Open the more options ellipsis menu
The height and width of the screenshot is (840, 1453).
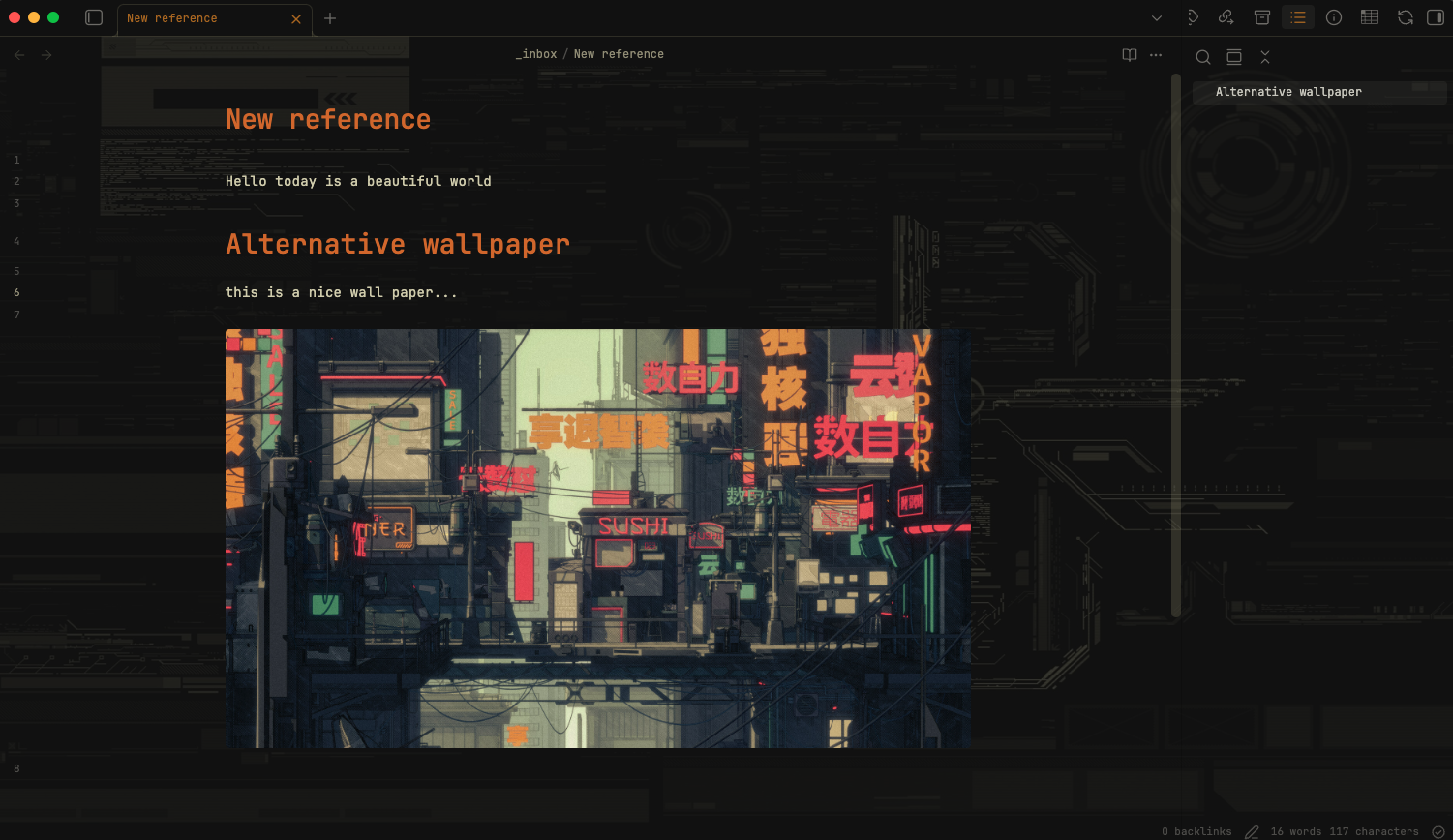(x=1156, y=55)
